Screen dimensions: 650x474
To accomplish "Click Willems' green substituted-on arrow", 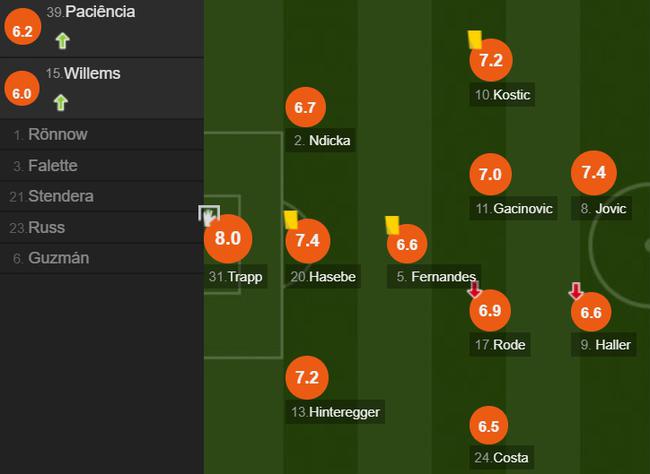I will point(61,102).
